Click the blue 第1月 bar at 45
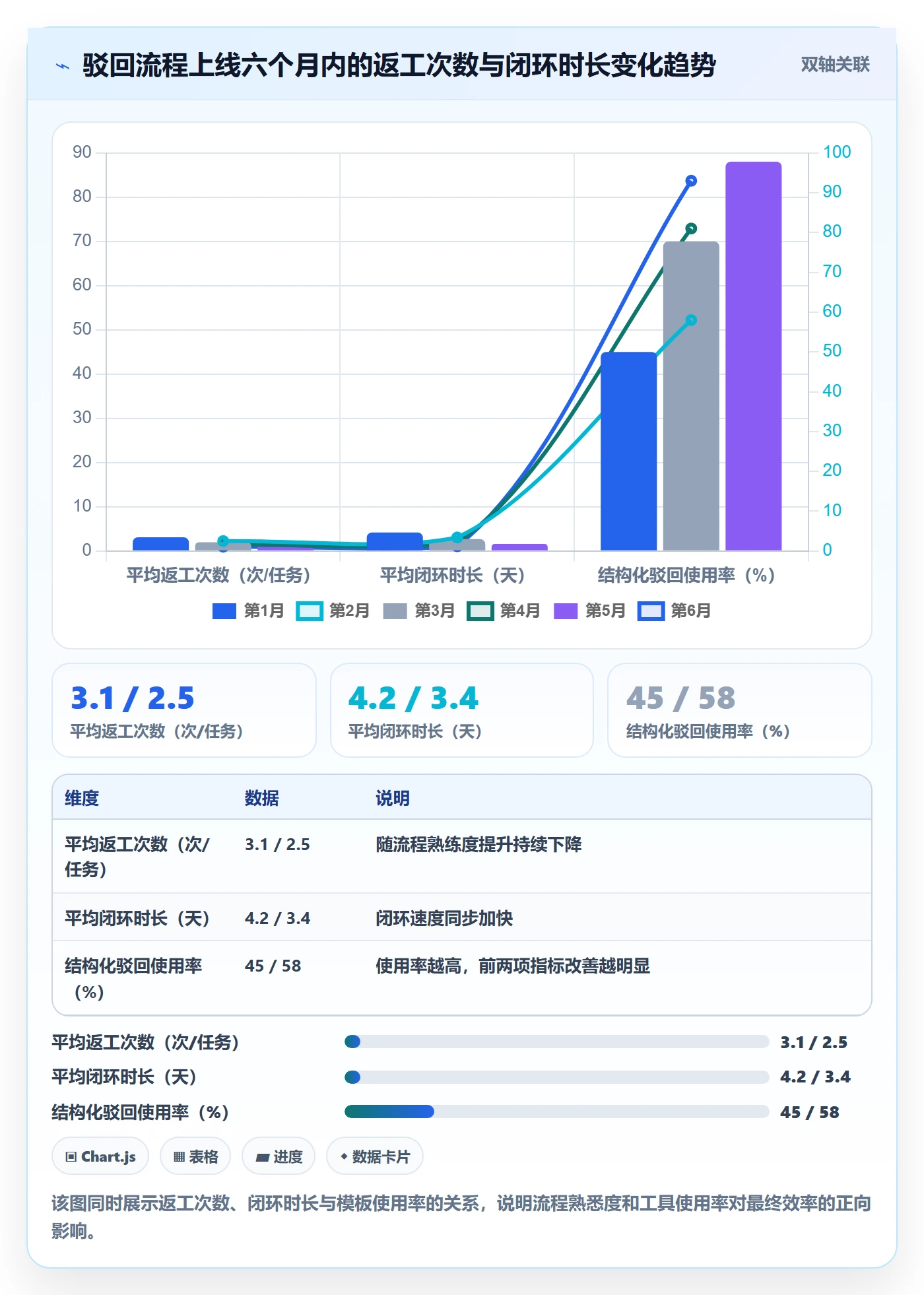Viewport: 924px width, 1295px height. [628, 451]
